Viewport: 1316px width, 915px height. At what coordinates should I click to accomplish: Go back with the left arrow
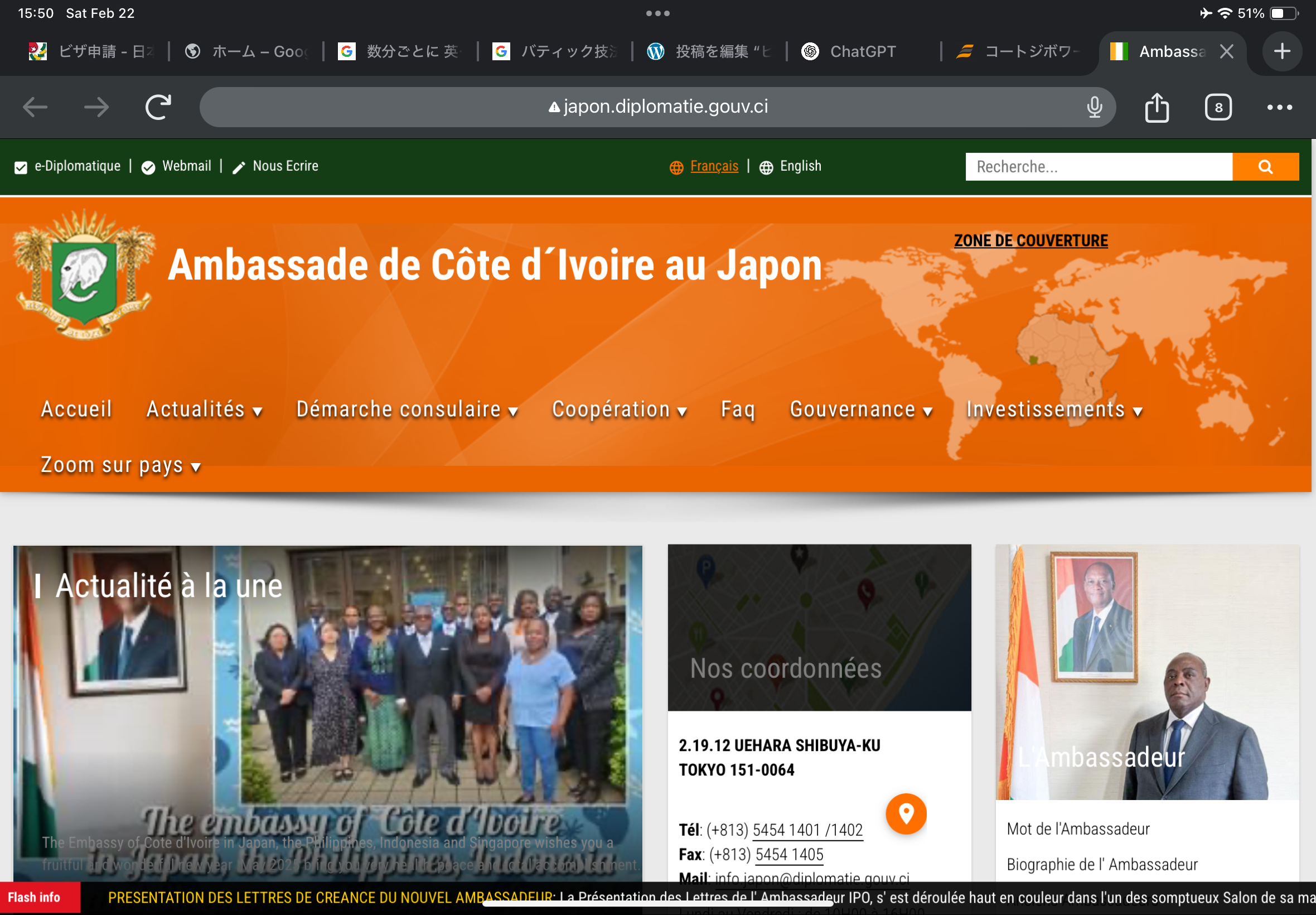pyautogui.click(x=35, y=107)
